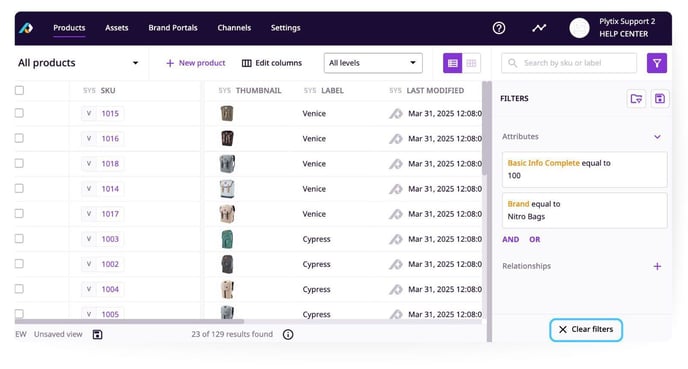Click the variant V badge for SKU 1015
The image size is (688, 369).
pos(89,114)
